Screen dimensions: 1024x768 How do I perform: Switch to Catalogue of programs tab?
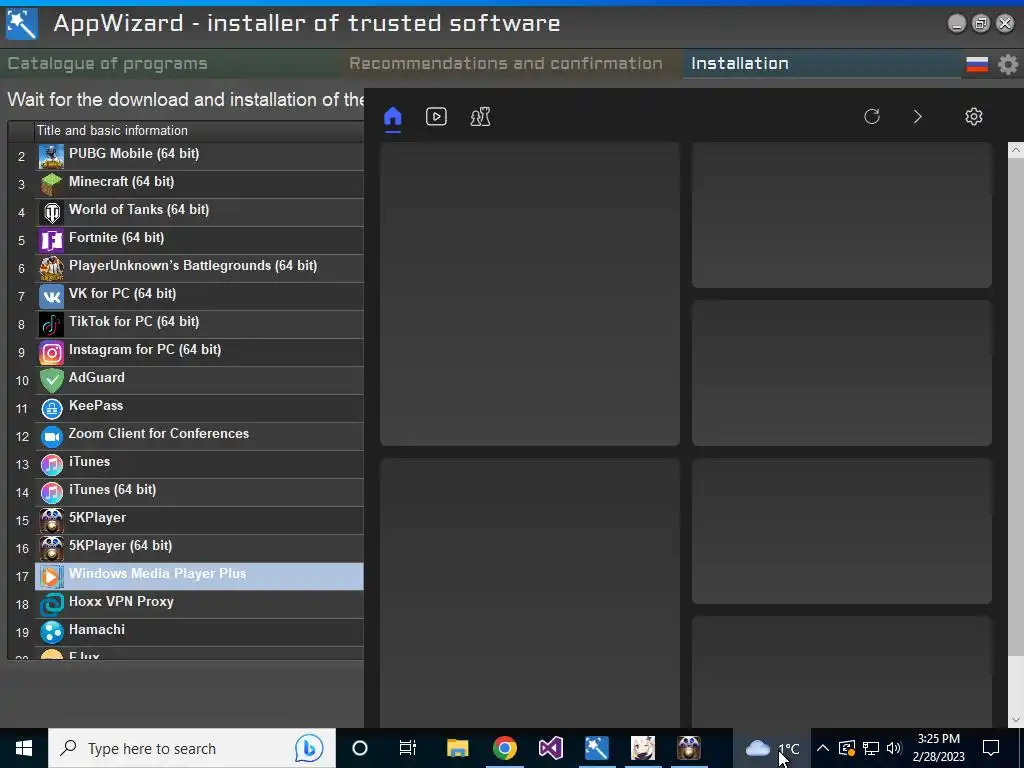click(x=107, y=63)
